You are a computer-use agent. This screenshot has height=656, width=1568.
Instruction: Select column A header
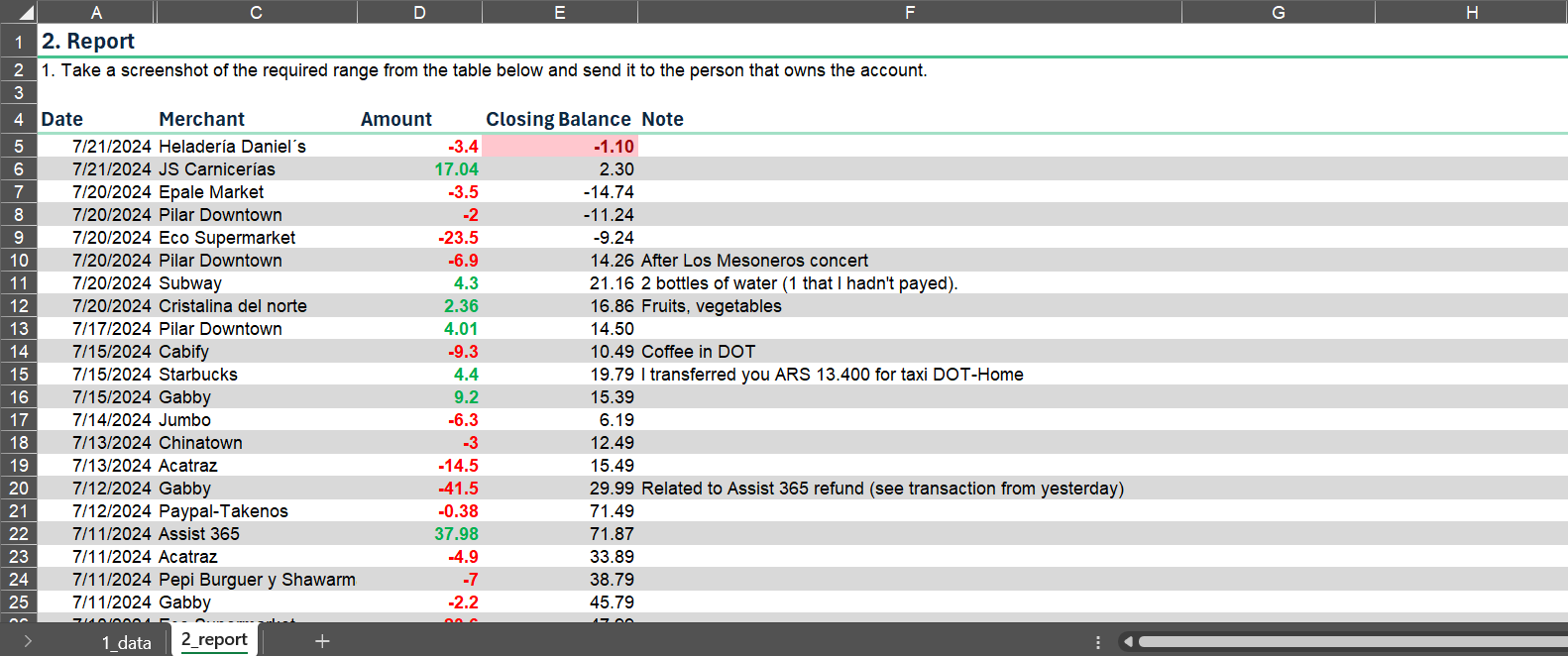[x=96, y=12]
